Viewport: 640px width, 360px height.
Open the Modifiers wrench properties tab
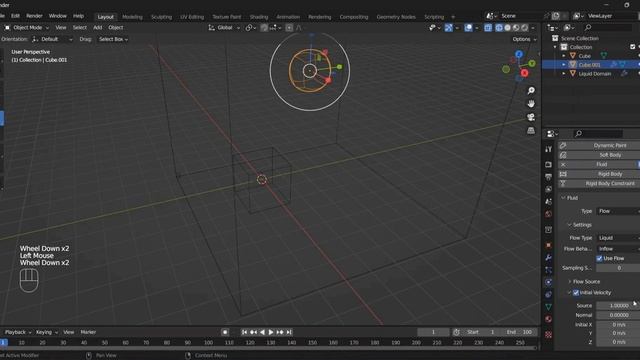tap(548, 258)
